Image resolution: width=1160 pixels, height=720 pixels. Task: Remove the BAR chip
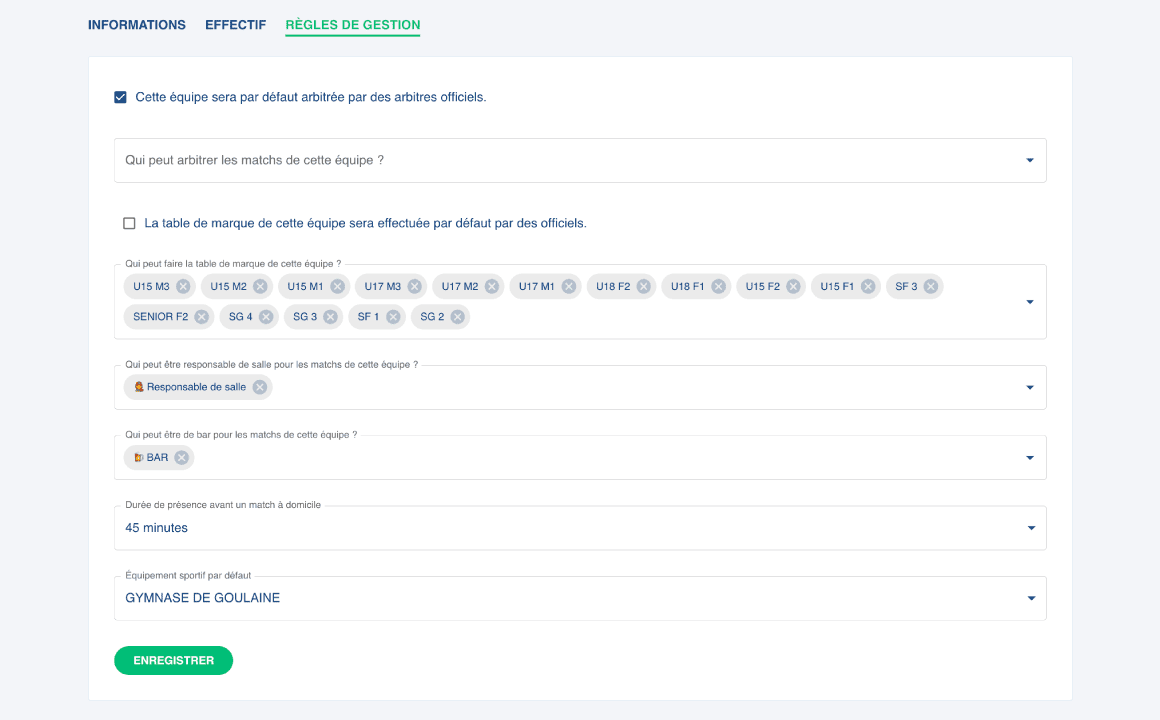click(x=181, y=458)
